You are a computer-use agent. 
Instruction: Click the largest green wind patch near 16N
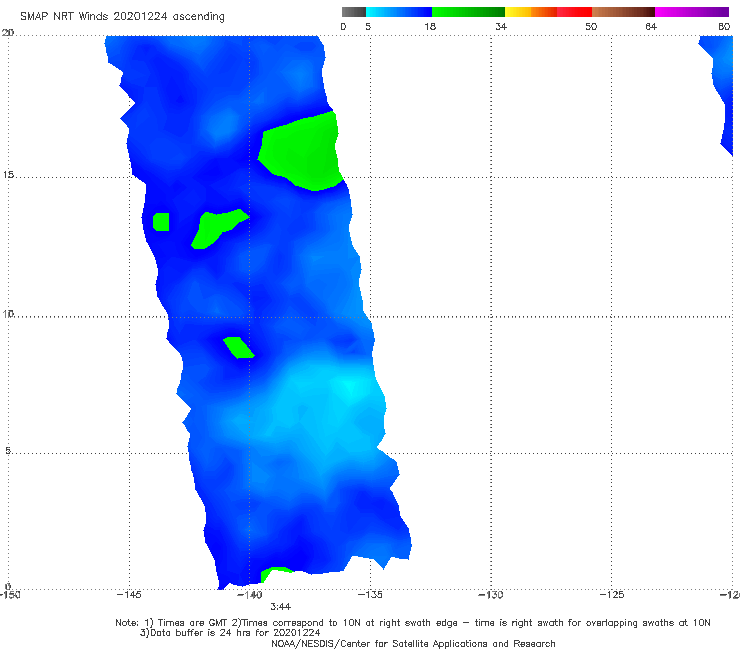pos(302,151)
